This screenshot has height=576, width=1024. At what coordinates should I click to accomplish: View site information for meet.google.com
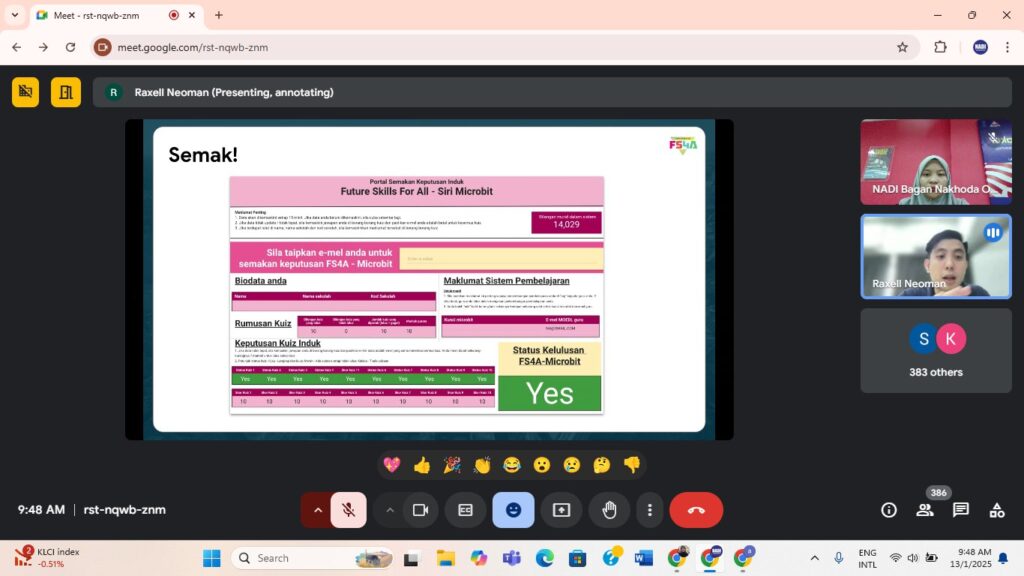point(102,47)
